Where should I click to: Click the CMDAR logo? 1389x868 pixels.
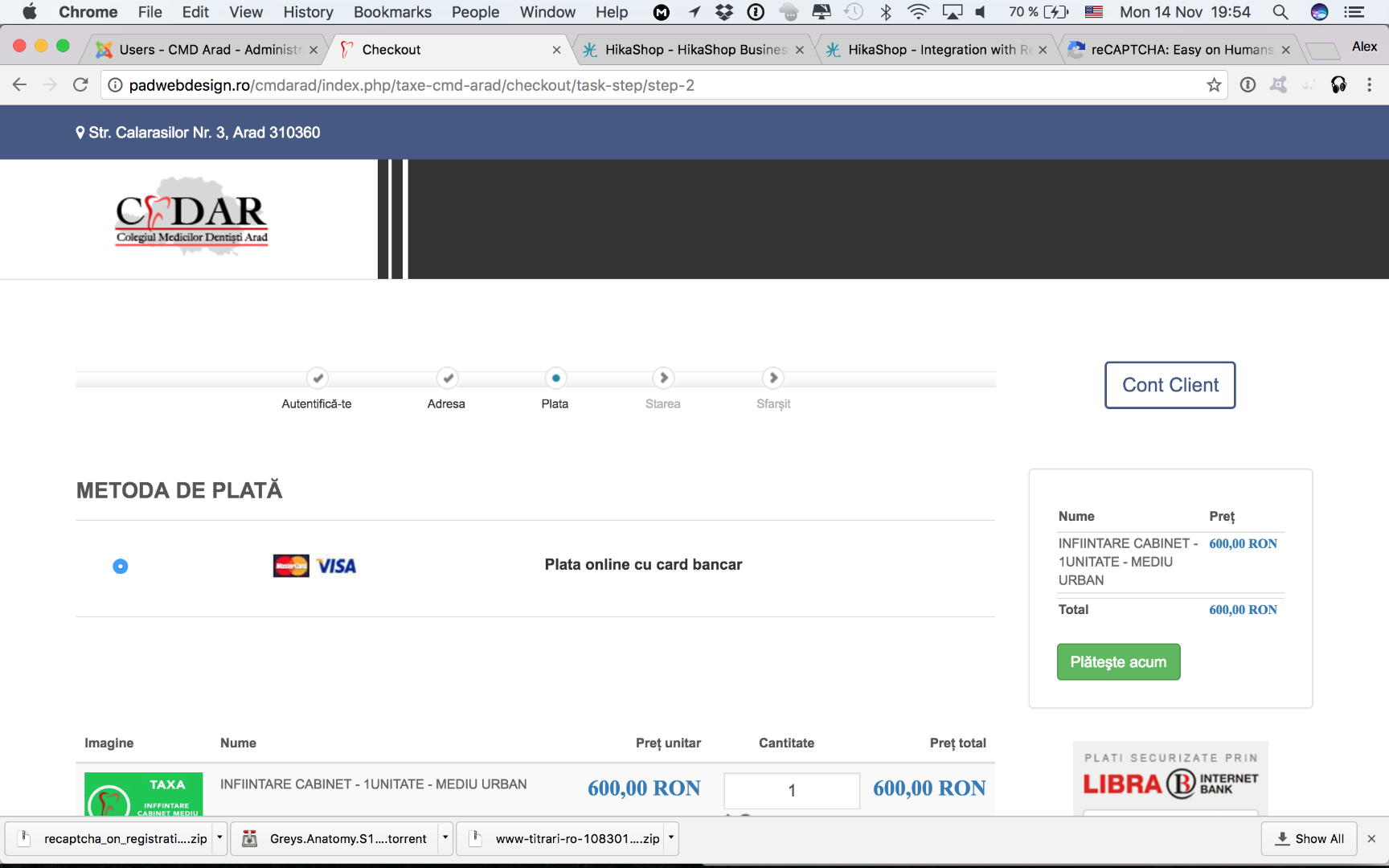[x=192, y=217]
